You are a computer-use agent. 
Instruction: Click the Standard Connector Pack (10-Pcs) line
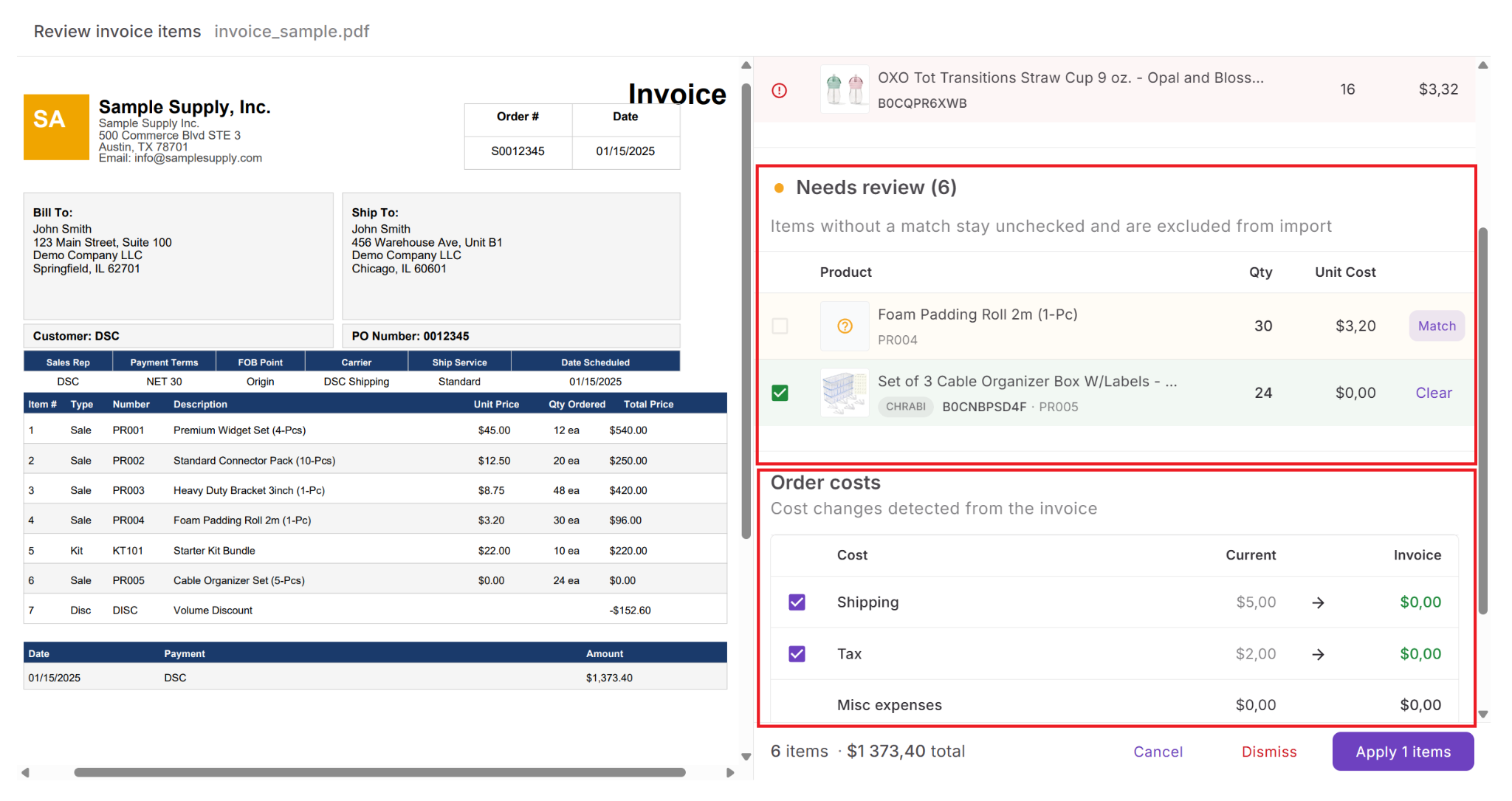click(375, 461)
